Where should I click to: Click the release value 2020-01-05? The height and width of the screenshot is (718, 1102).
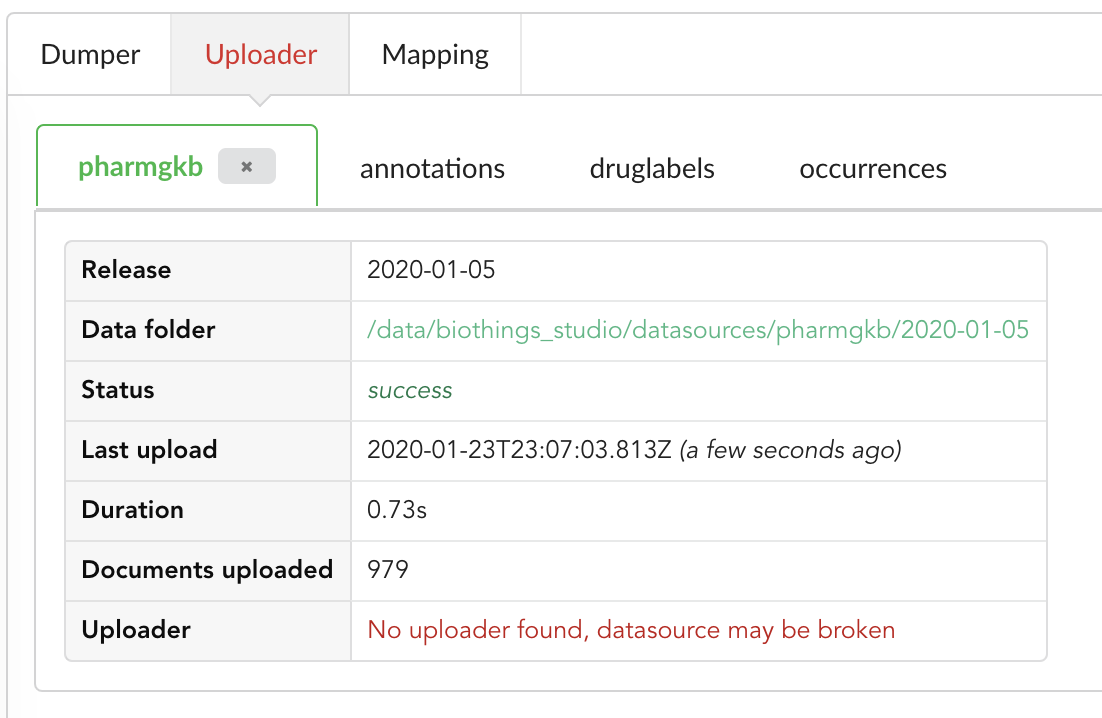(x=431, y=270)
